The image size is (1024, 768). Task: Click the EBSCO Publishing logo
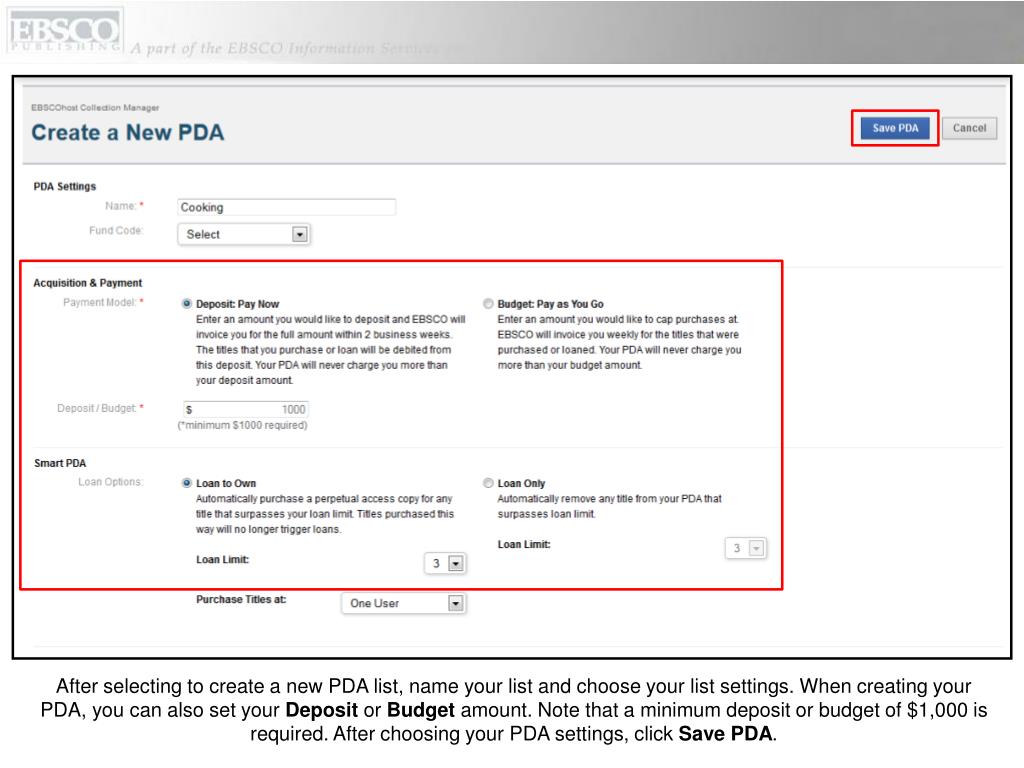[64, 31]
